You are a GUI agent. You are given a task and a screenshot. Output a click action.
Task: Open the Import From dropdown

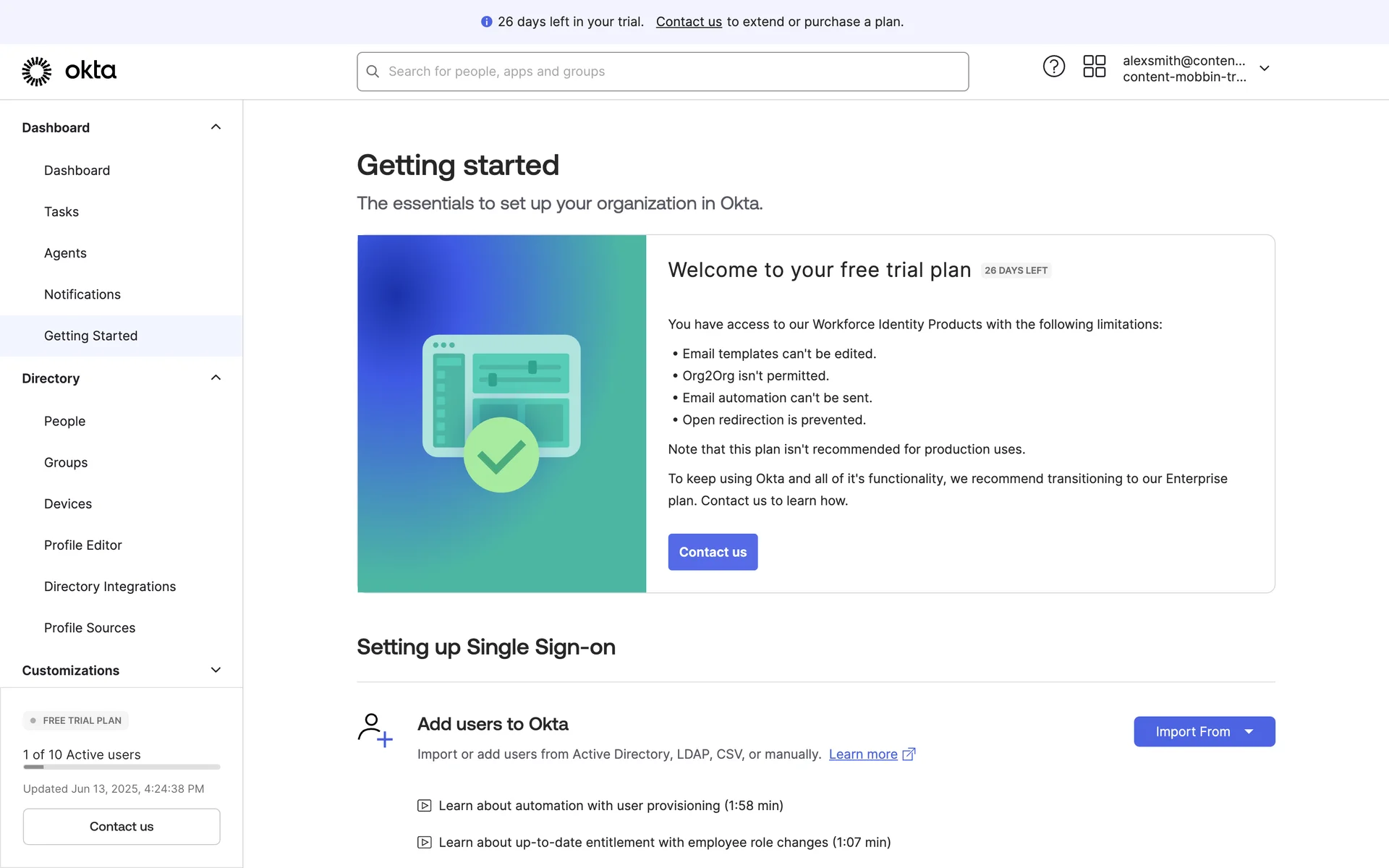(x=1204, y=732)
